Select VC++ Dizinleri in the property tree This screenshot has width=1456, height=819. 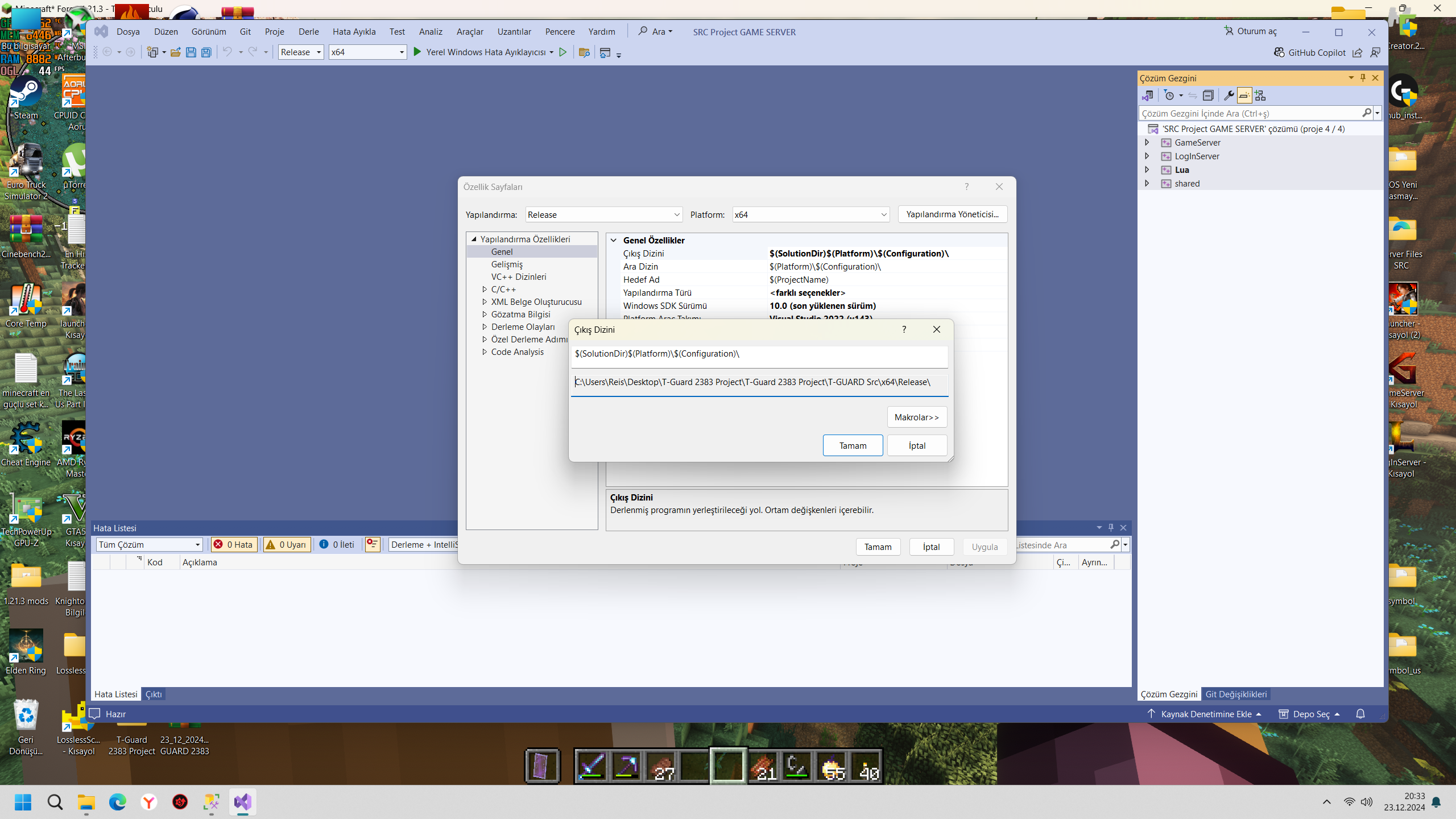point(519,276)
